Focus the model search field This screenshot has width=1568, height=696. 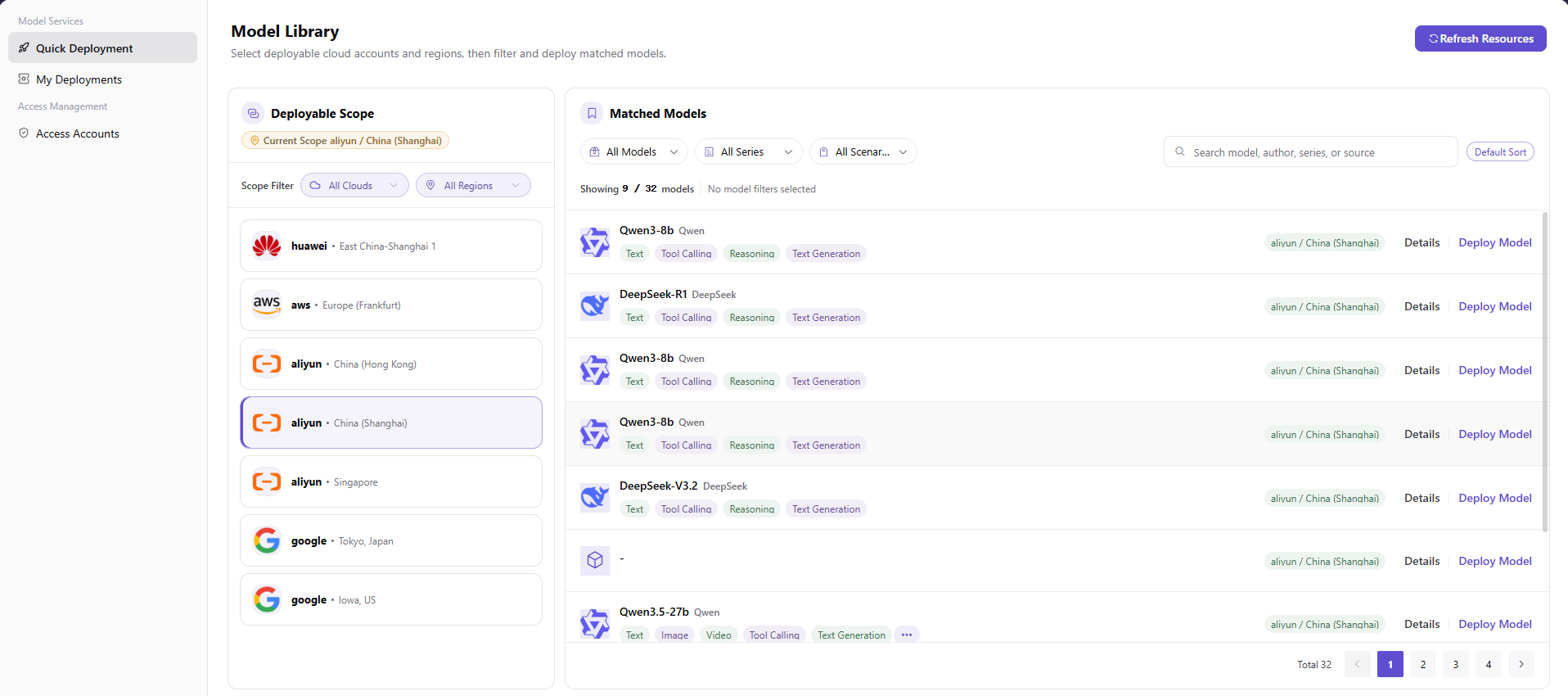point(1311,151)
